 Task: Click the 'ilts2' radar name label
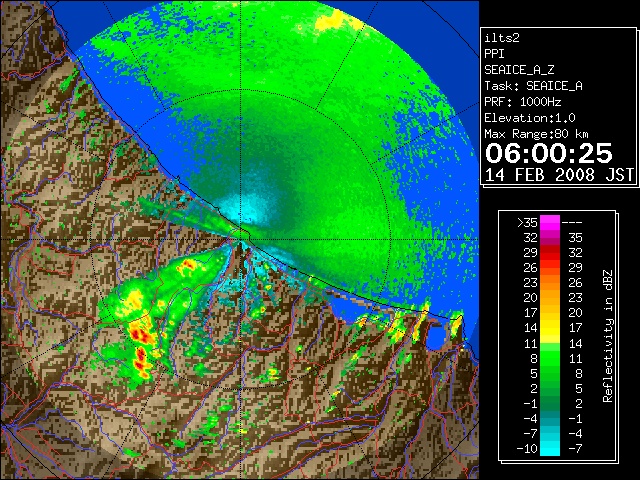[x=502, y=38]
